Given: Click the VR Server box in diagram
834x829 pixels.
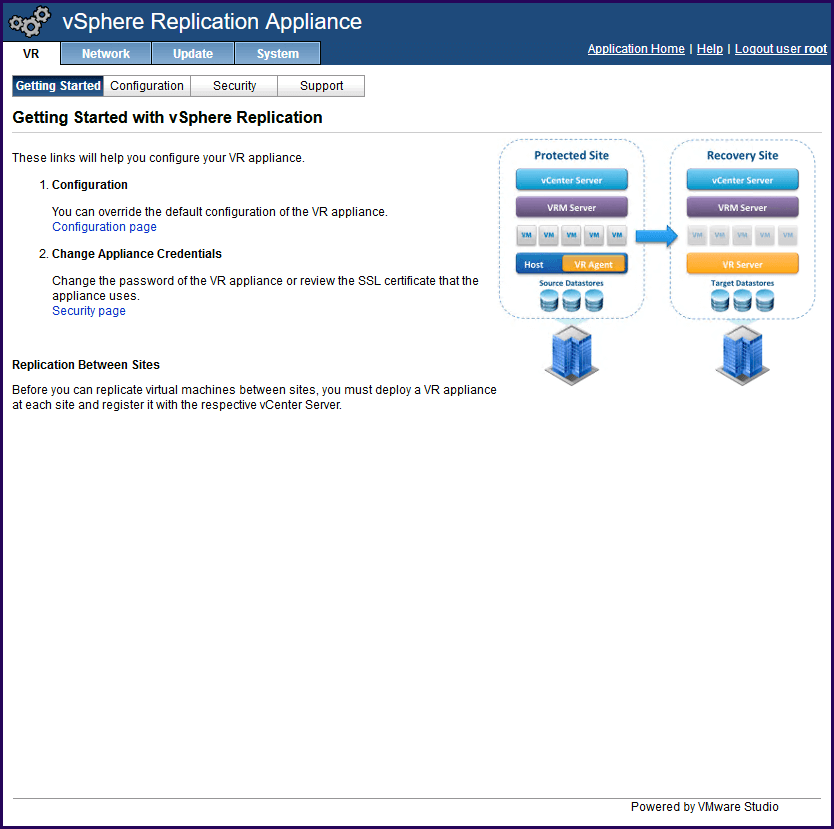Looking at the screenshot, I should pyautogui.click(x=742, y=264).
